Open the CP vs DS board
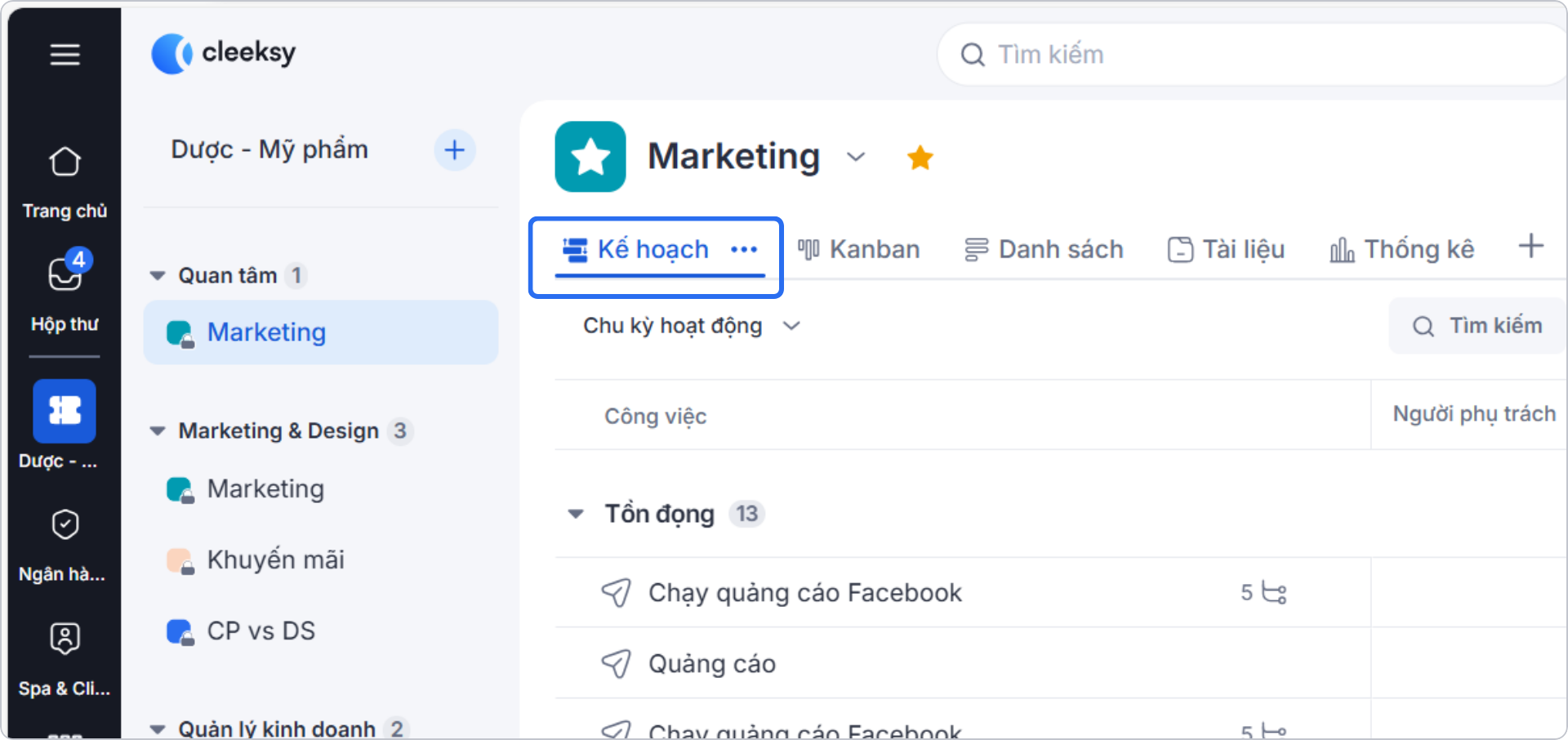The width and height of the screenshot is (1568, 740). (x=261, y=630)
